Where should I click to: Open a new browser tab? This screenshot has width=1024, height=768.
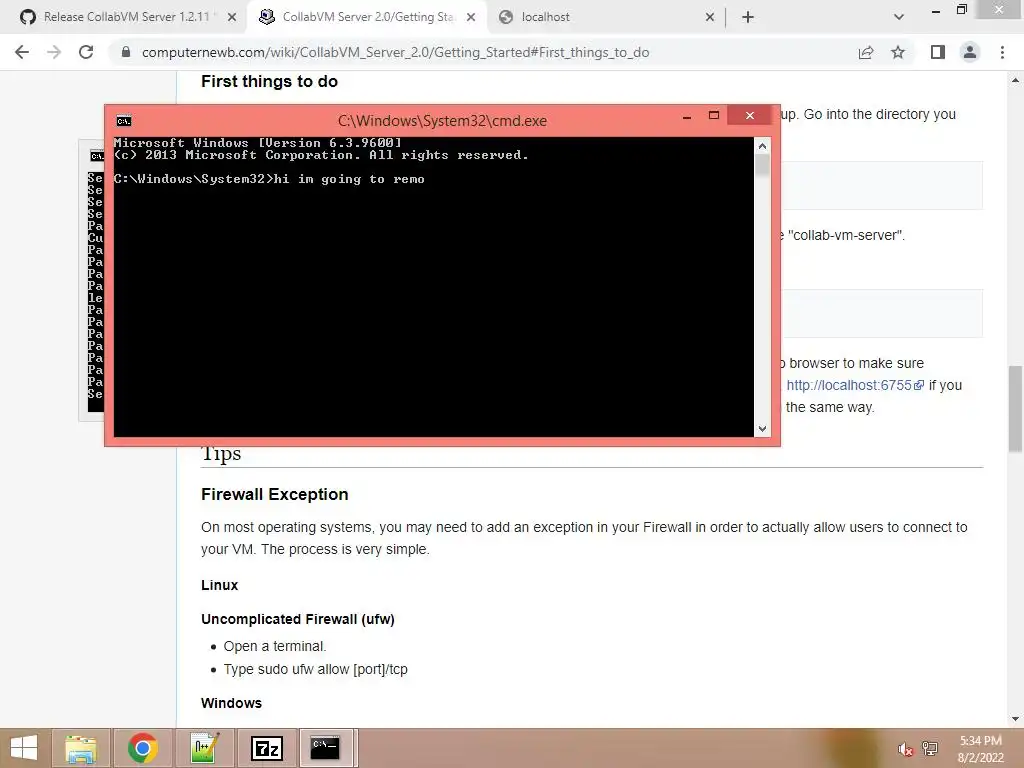748,17
